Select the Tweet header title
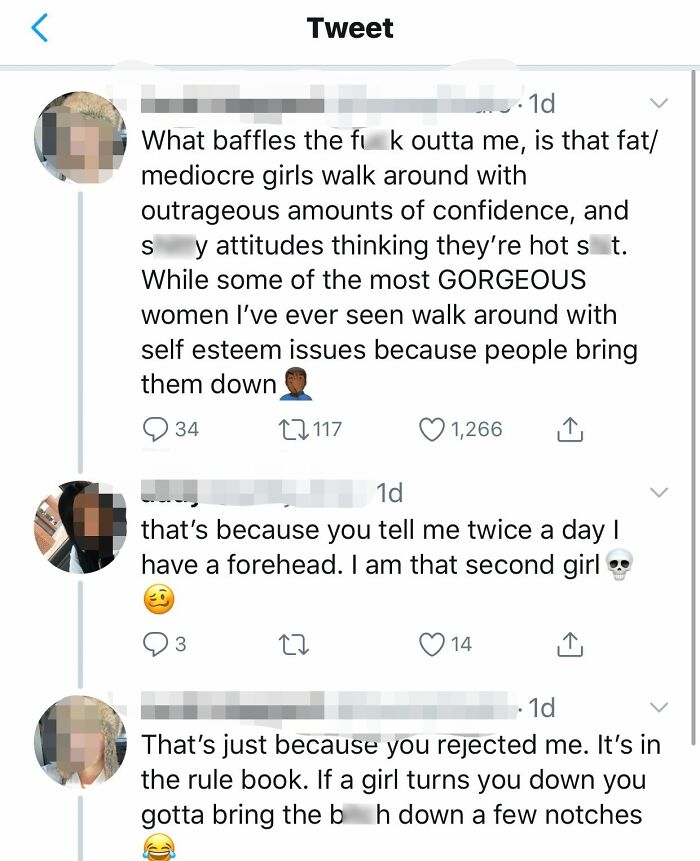The height and width of the screenshot is (861, 700). 349,28
